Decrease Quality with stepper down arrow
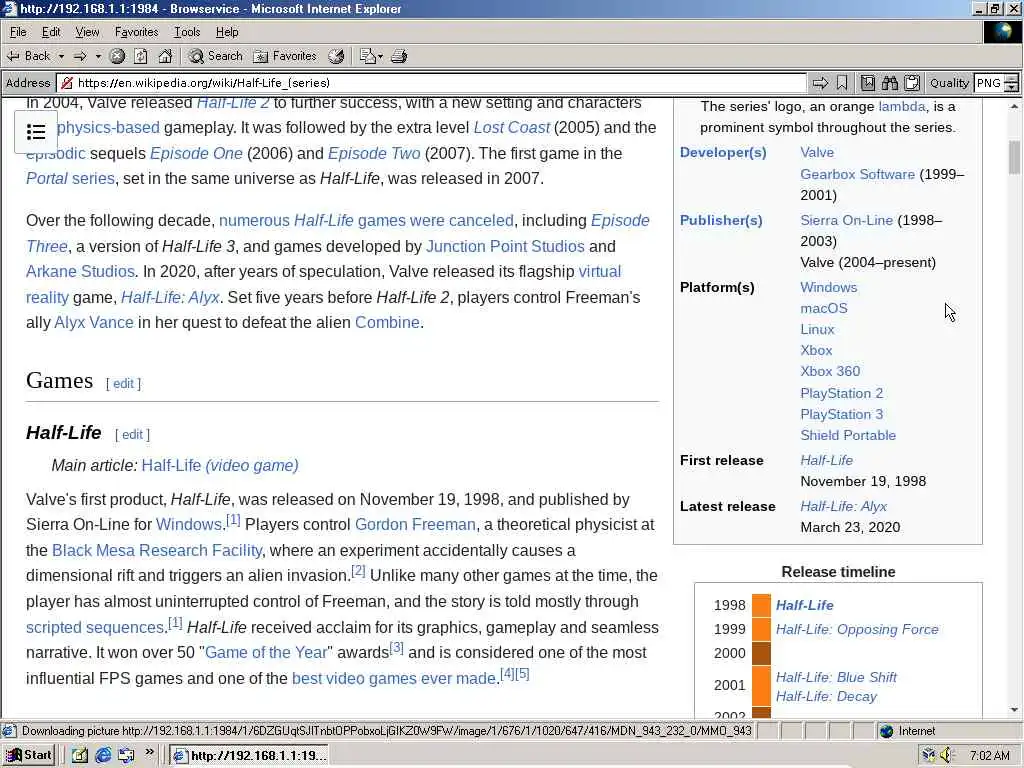The height and width of the screenshot is (768, 1024). [x=1012, y=87]
